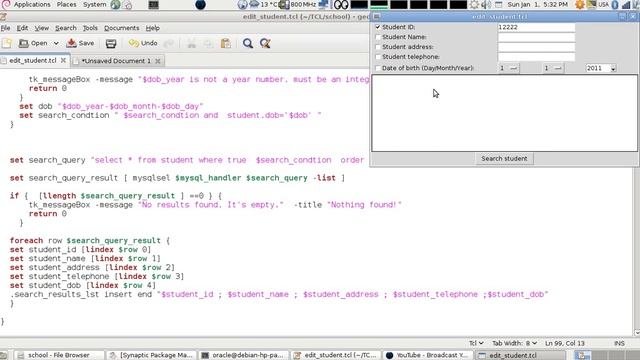Save the edit_student.tcl file
The image size is (640, 360).
80,43
